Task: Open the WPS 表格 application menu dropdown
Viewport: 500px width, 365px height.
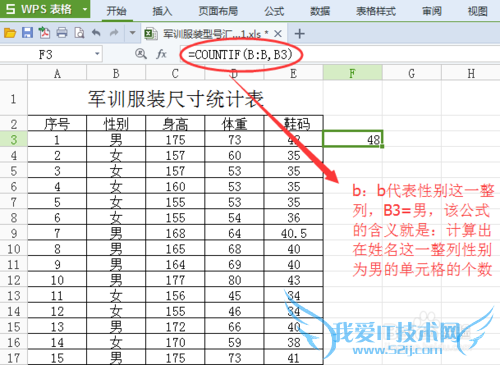Action: pyautogui.click(x=85, y=9)
